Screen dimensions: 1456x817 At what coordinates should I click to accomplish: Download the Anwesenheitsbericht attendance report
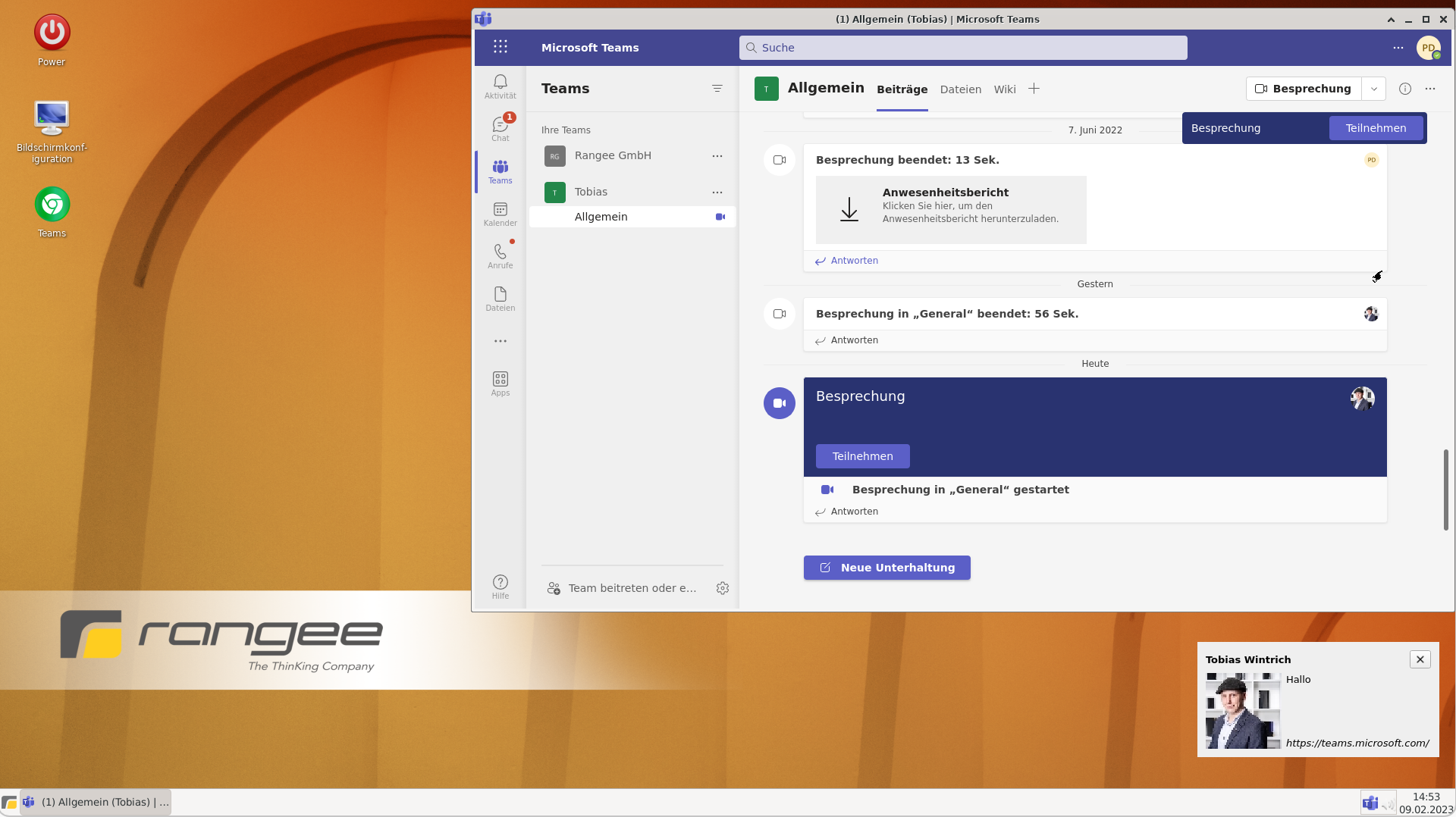[x=950, y=210]
